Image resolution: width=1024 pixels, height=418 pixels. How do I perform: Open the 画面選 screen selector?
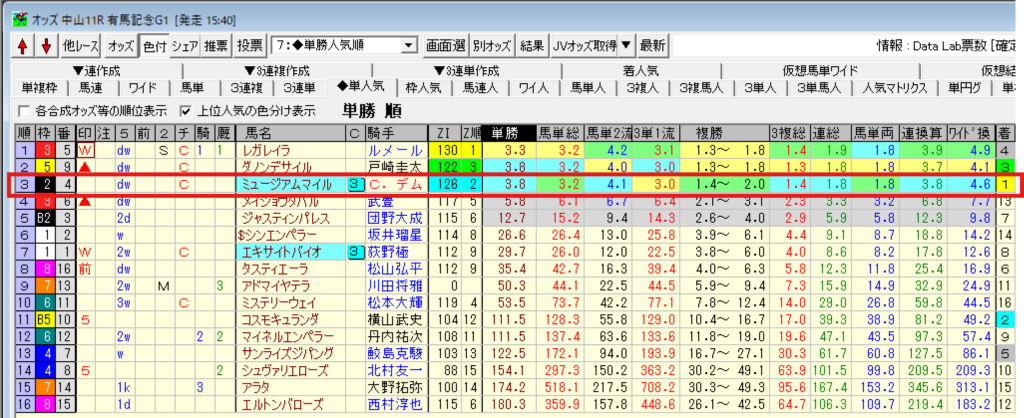[445, 46]
